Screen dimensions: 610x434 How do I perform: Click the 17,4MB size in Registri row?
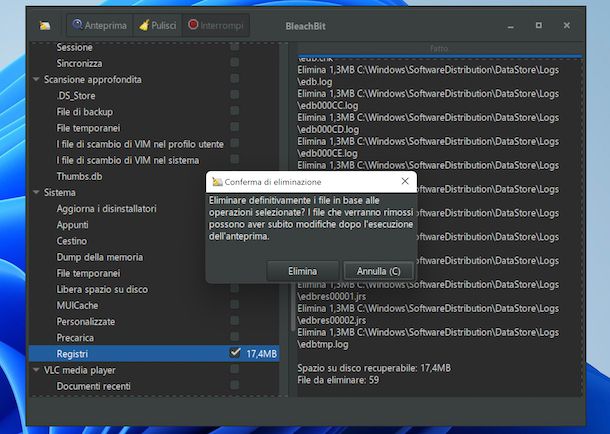[x=261, y=354]
